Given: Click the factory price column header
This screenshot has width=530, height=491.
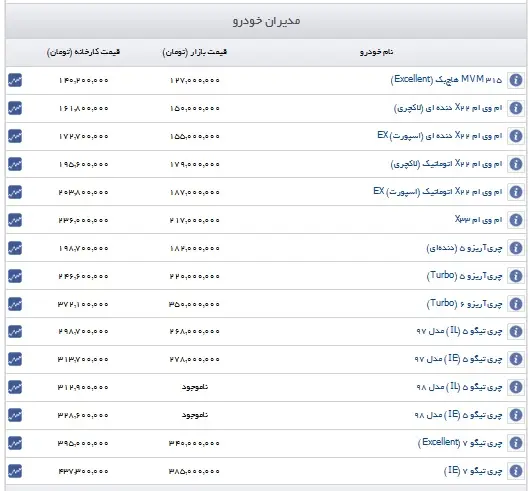Looking at the screenshot, I should click(x=83, y=52).
